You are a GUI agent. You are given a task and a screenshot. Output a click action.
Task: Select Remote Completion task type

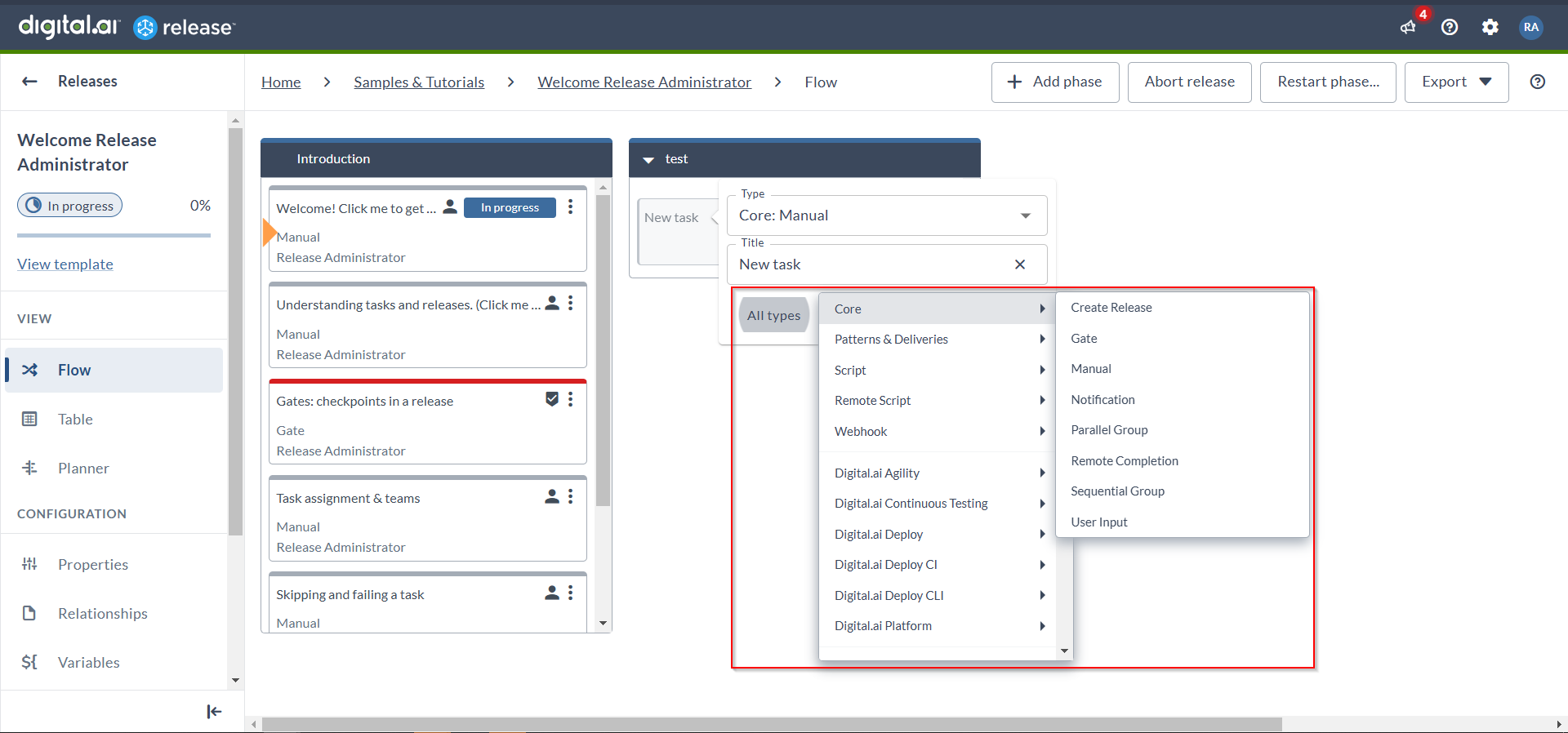(1182, 461)
